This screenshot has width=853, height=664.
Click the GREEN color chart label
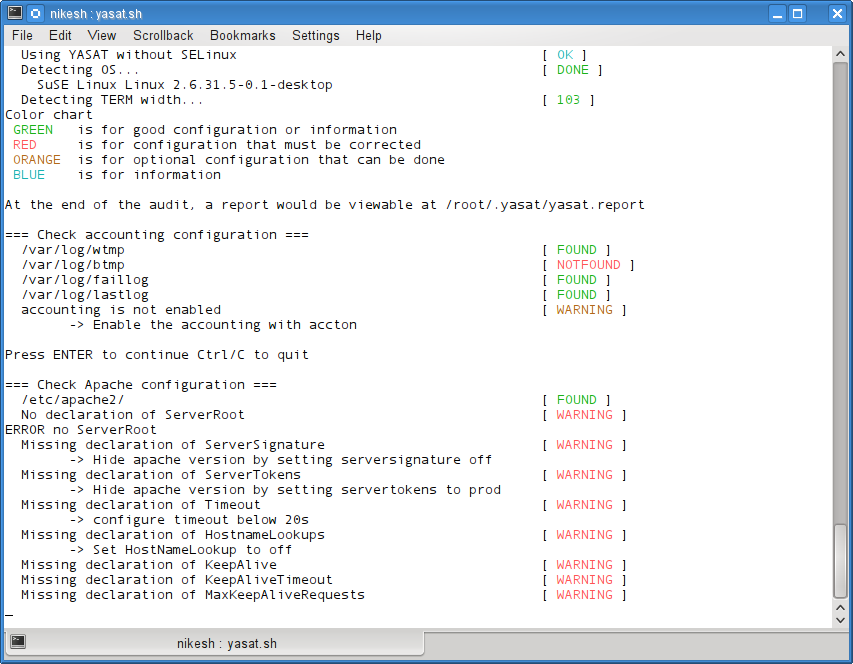pos(33,130)
